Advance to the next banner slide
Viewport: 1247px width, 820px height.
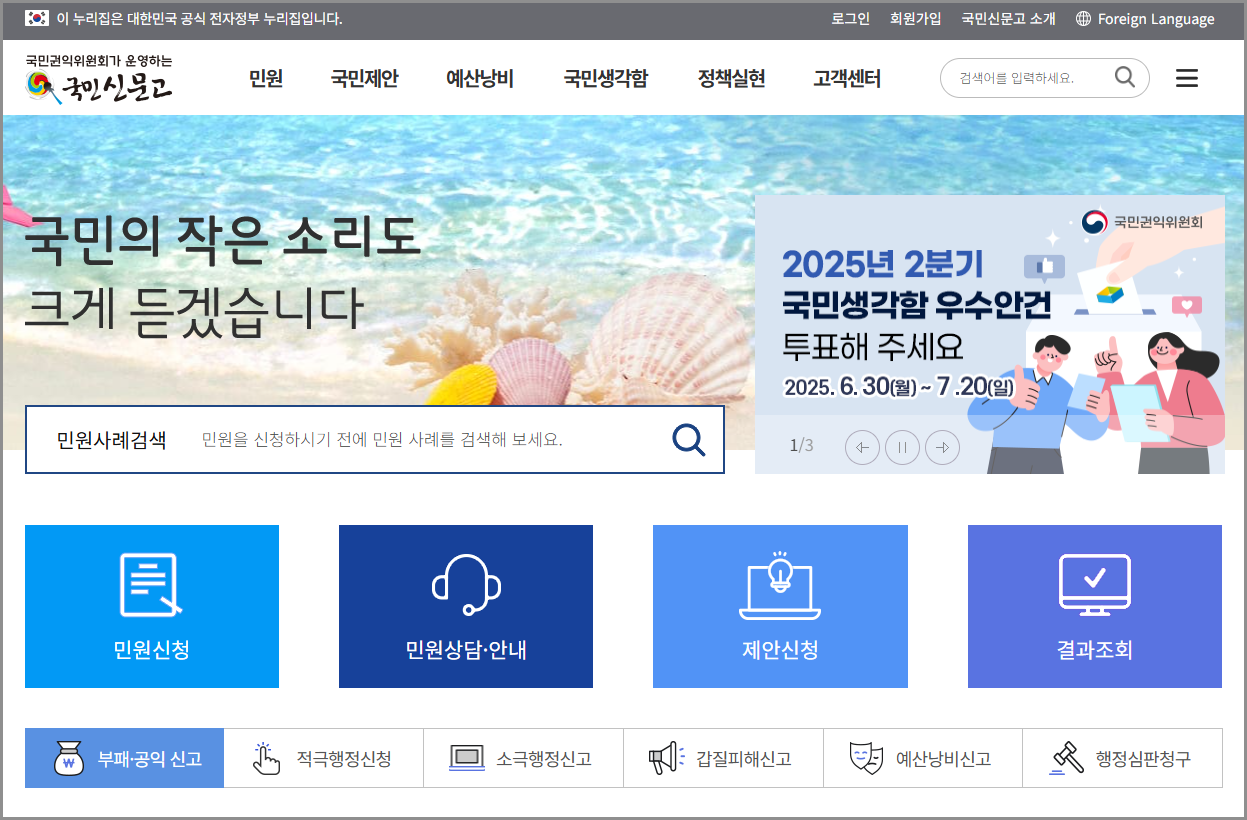[942, 447]
